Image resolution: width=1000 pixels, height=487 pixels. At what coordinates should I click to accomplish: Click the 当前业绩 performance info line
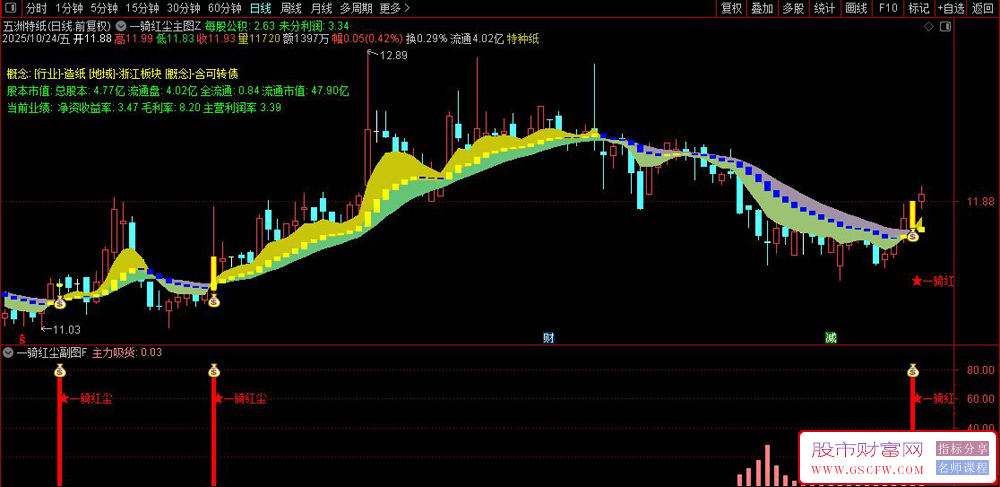(x=145, y=108)
